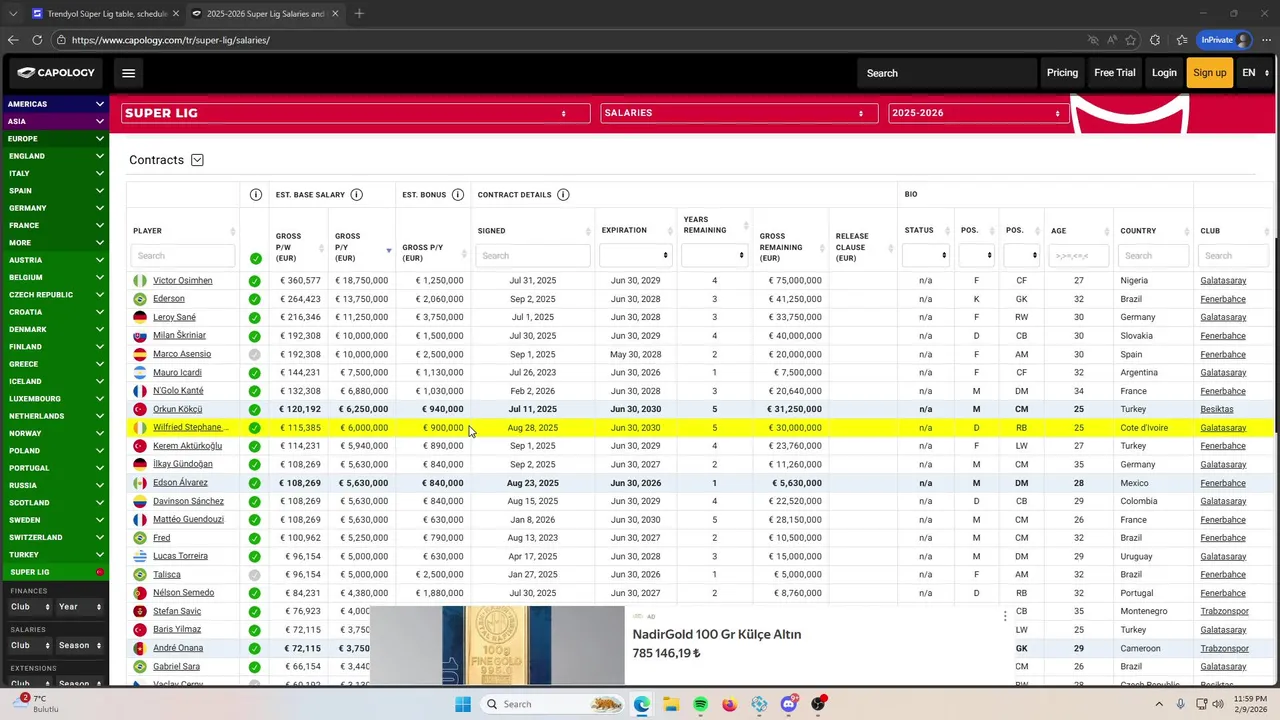Click the red live dot beside Super Lig
This screenshot has height=720, width=1280.
coord(100,572)
